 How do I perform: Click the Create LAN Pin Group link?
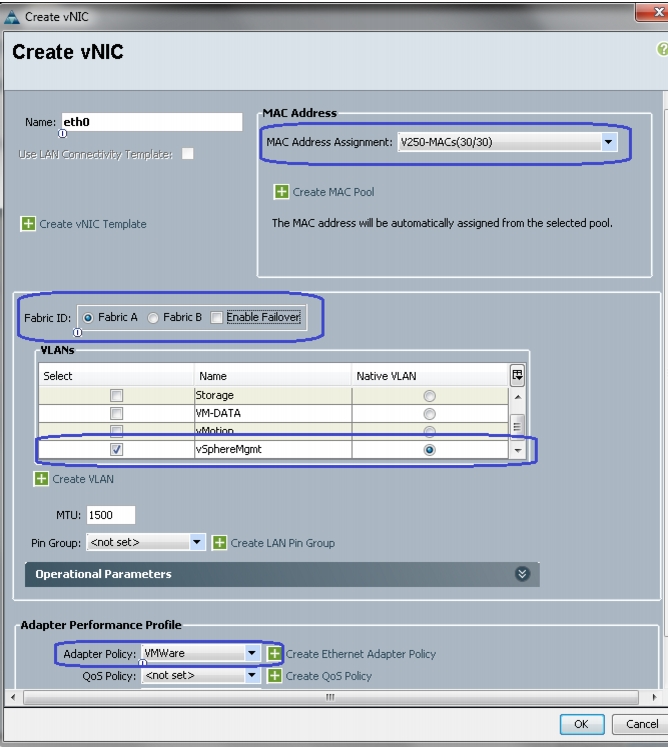point(282,543)
